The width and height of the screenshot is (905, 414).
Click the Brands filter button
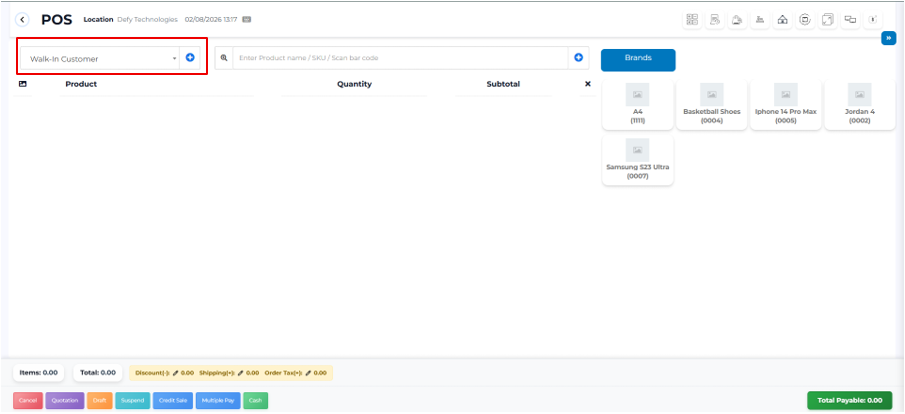pyautogui.click(x=638, y=59)
